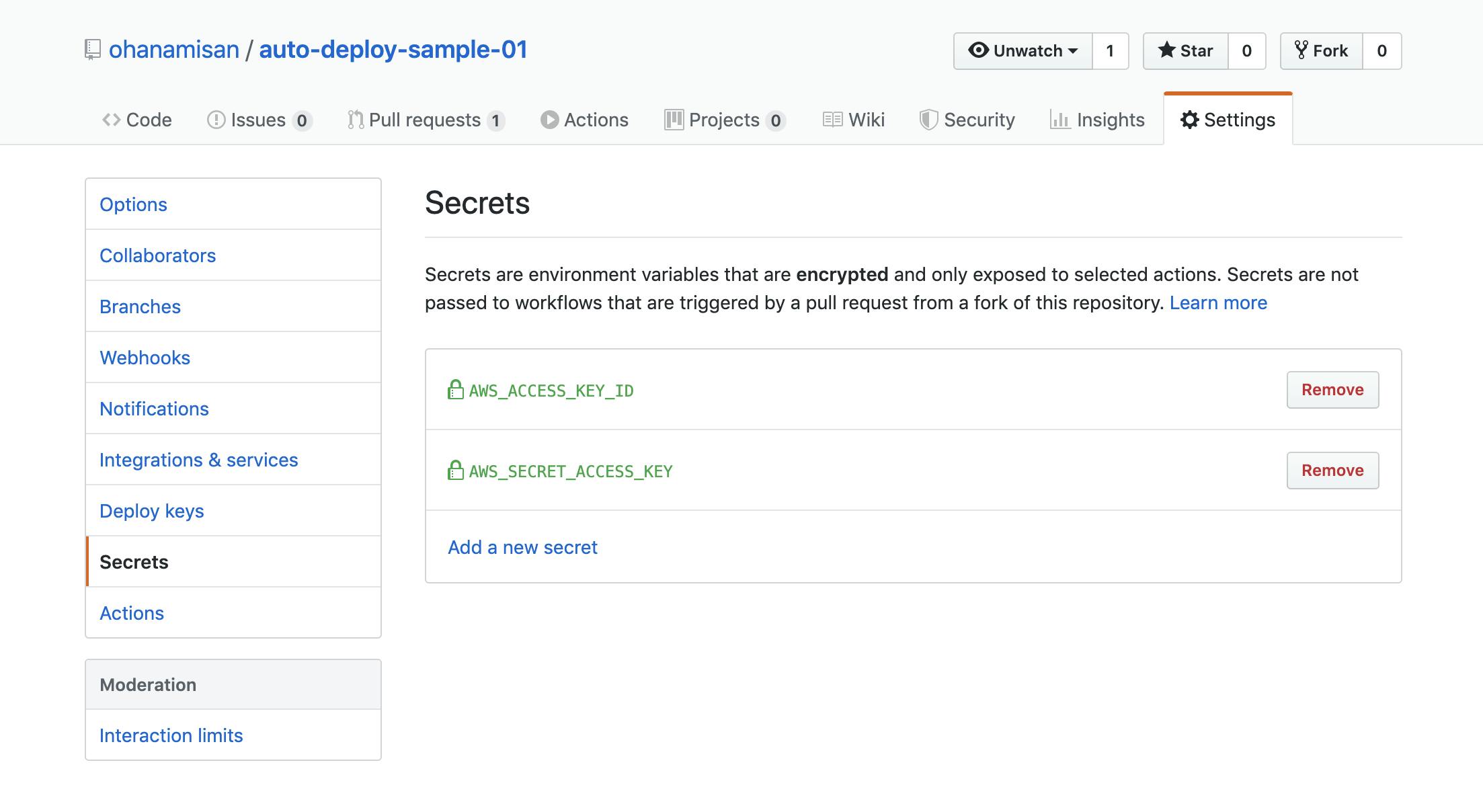Click the Star button
The image size is (1483, 812).
tap(1186, 51)
